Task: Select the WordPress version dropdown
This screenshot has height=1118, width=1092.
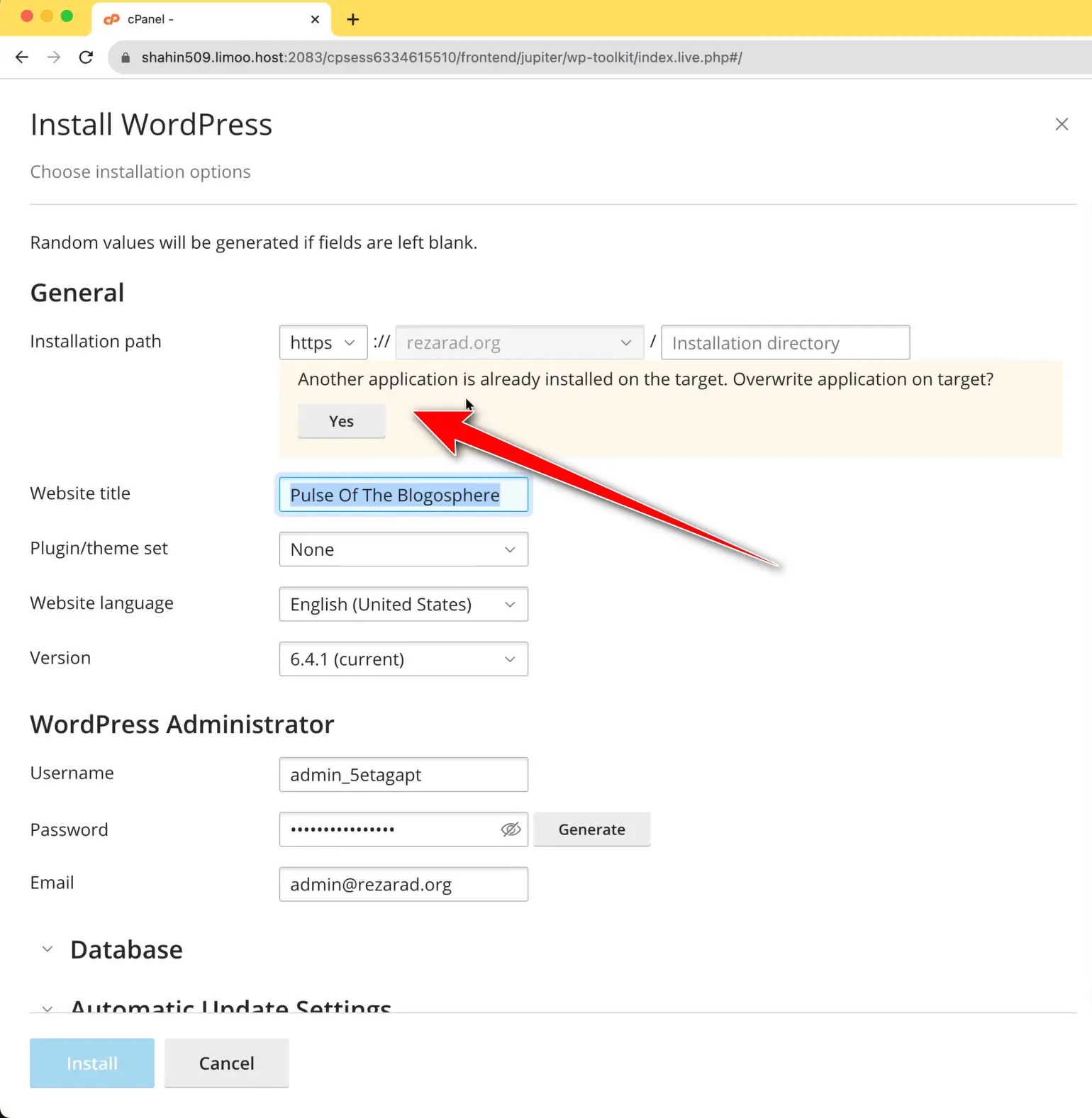Action: [403, 659]
